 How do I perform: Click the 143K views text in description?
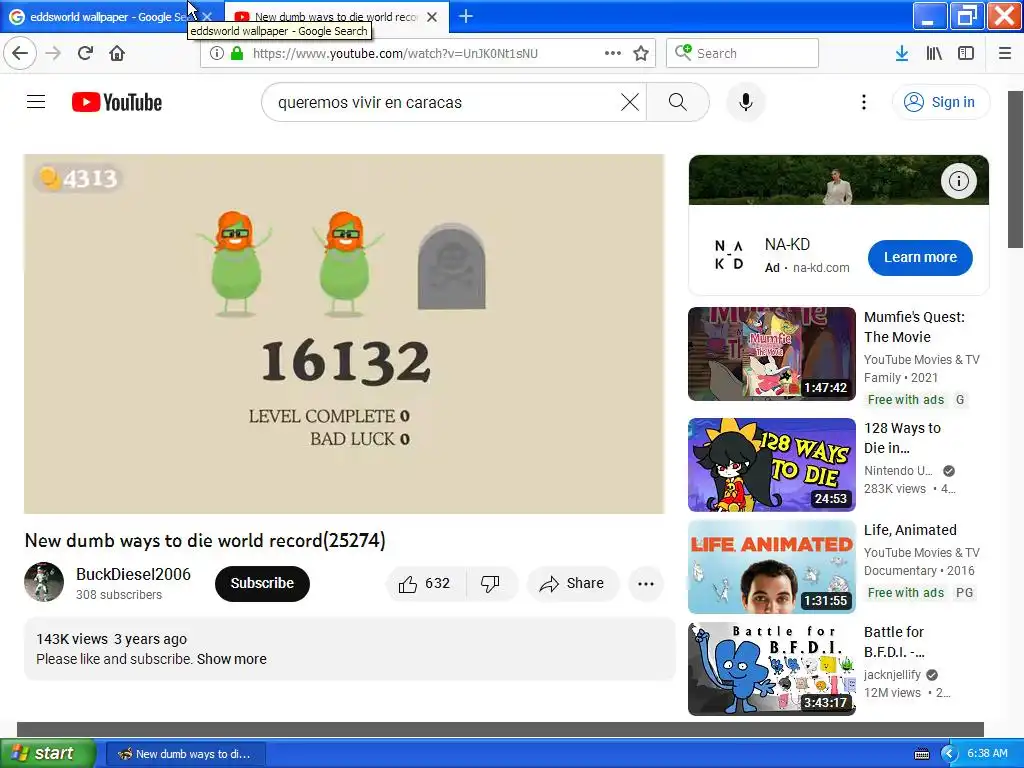[x=72, y=639]
